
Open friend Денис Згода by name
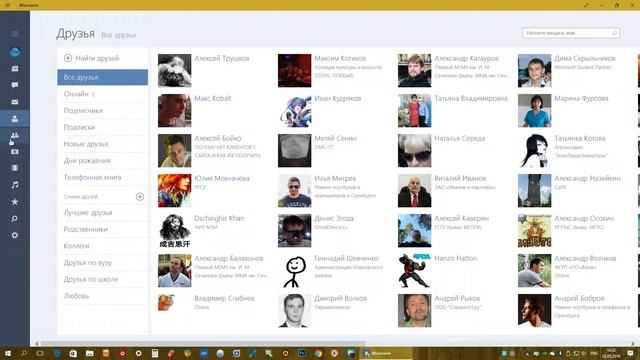click(x=334, y=218)
